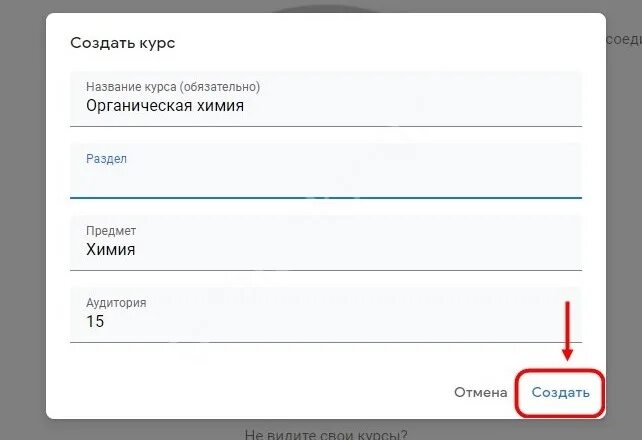This screenshot has height=440, width=642.
Task: Click the Раздел label text
Action: (106, 159)
